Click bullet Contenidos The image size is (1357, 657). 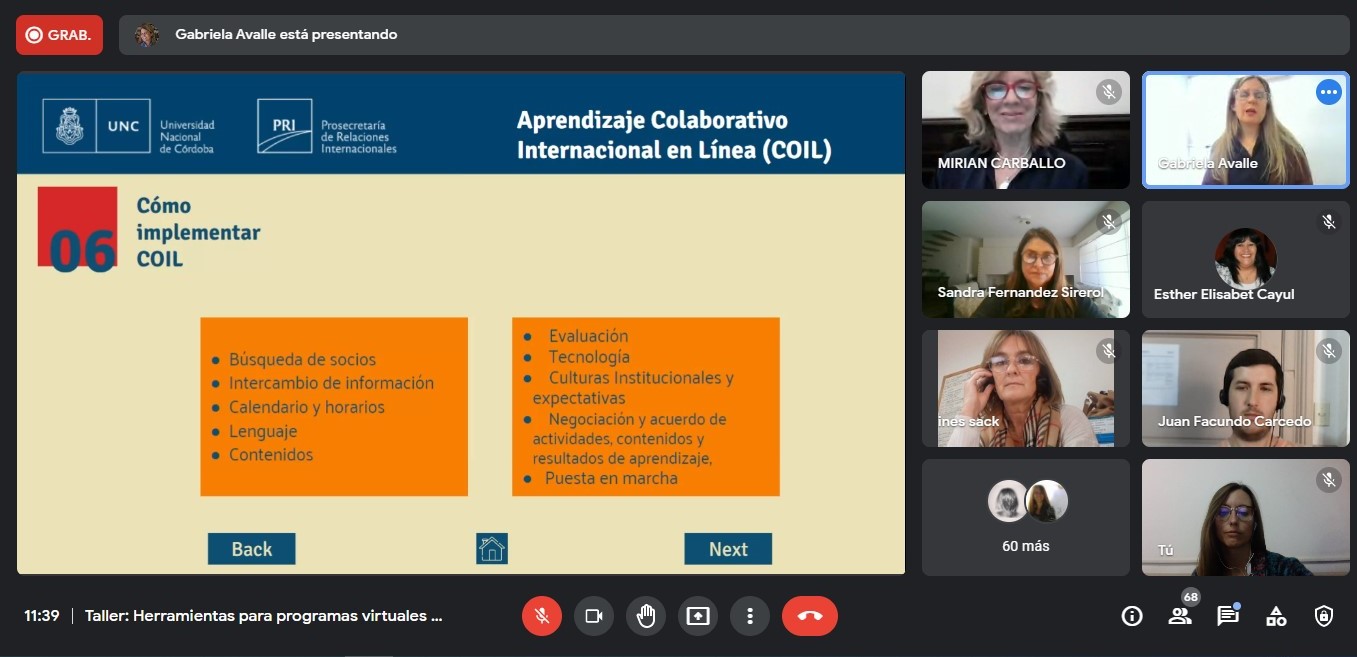click(x=271, y=455)
